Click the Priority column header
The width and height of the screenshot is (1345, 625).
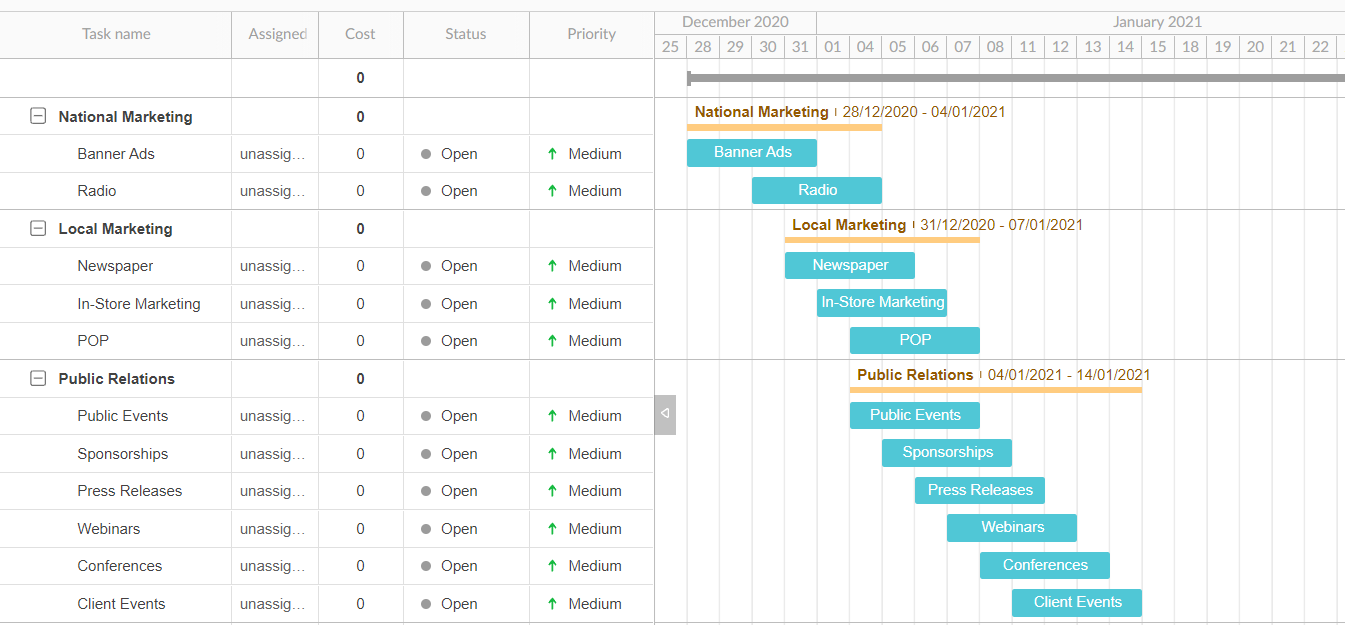point(591,34)
